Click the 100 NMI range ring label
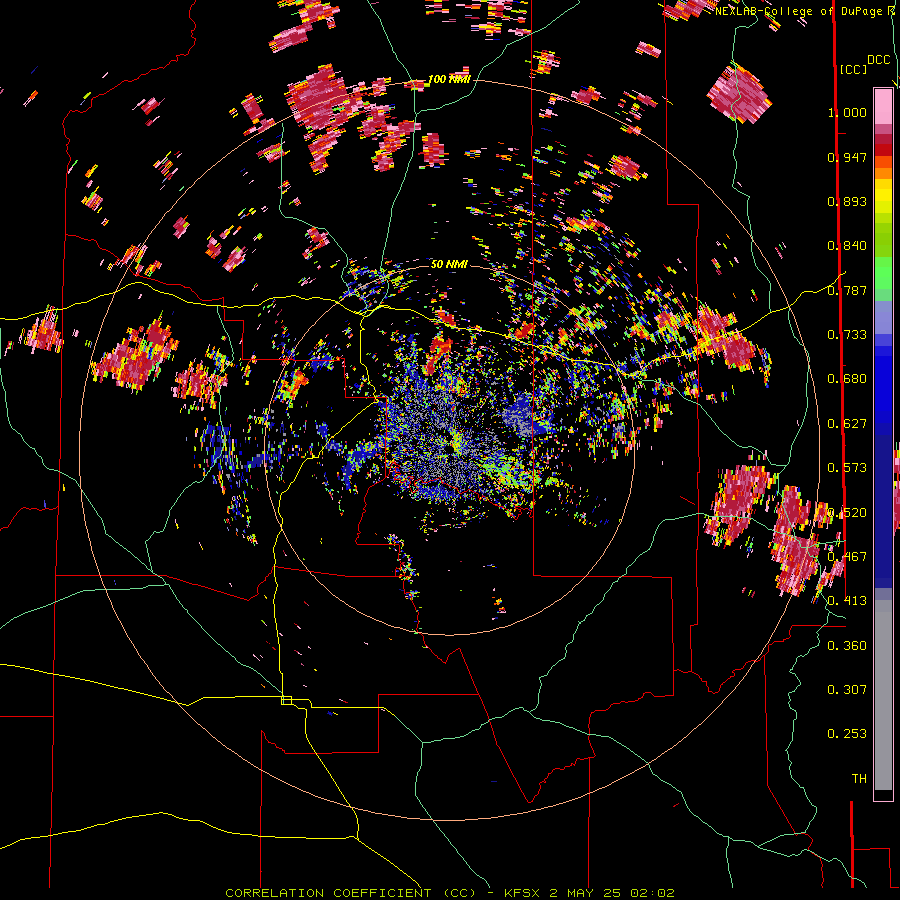 point(449,79)
